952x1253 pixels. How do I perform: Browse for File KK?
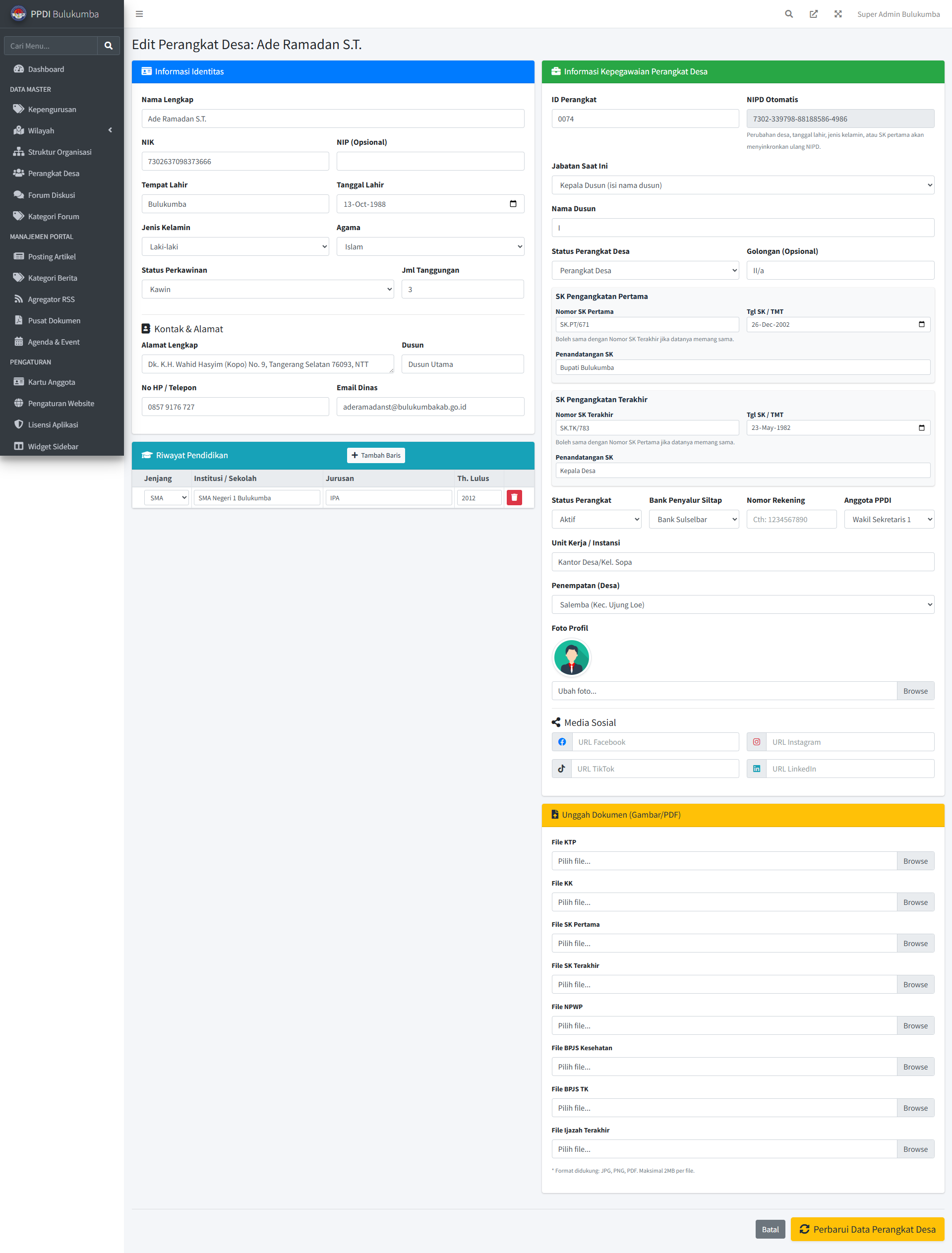click(915, 902)
